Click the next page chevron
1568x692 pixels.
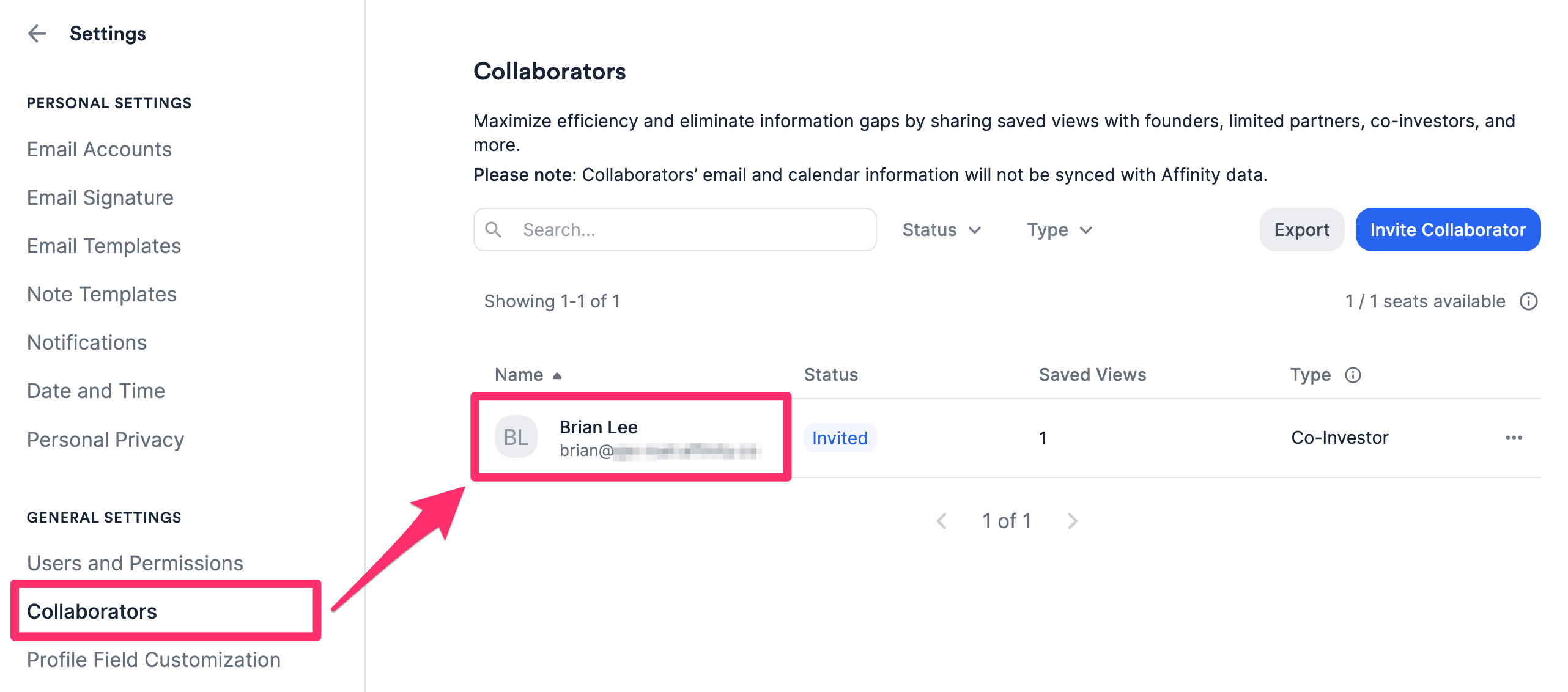[x=1073, y=520]
